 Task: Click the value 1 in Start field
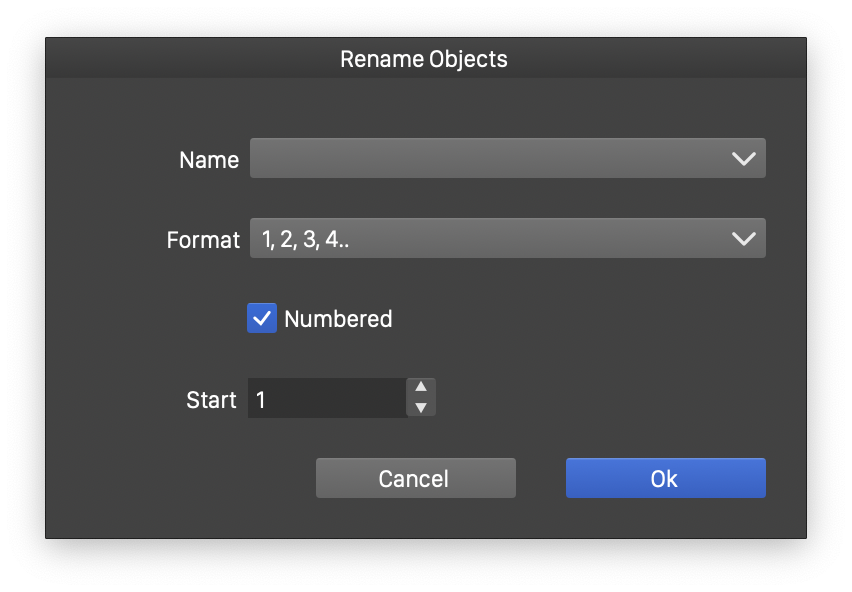pos(261,400)
